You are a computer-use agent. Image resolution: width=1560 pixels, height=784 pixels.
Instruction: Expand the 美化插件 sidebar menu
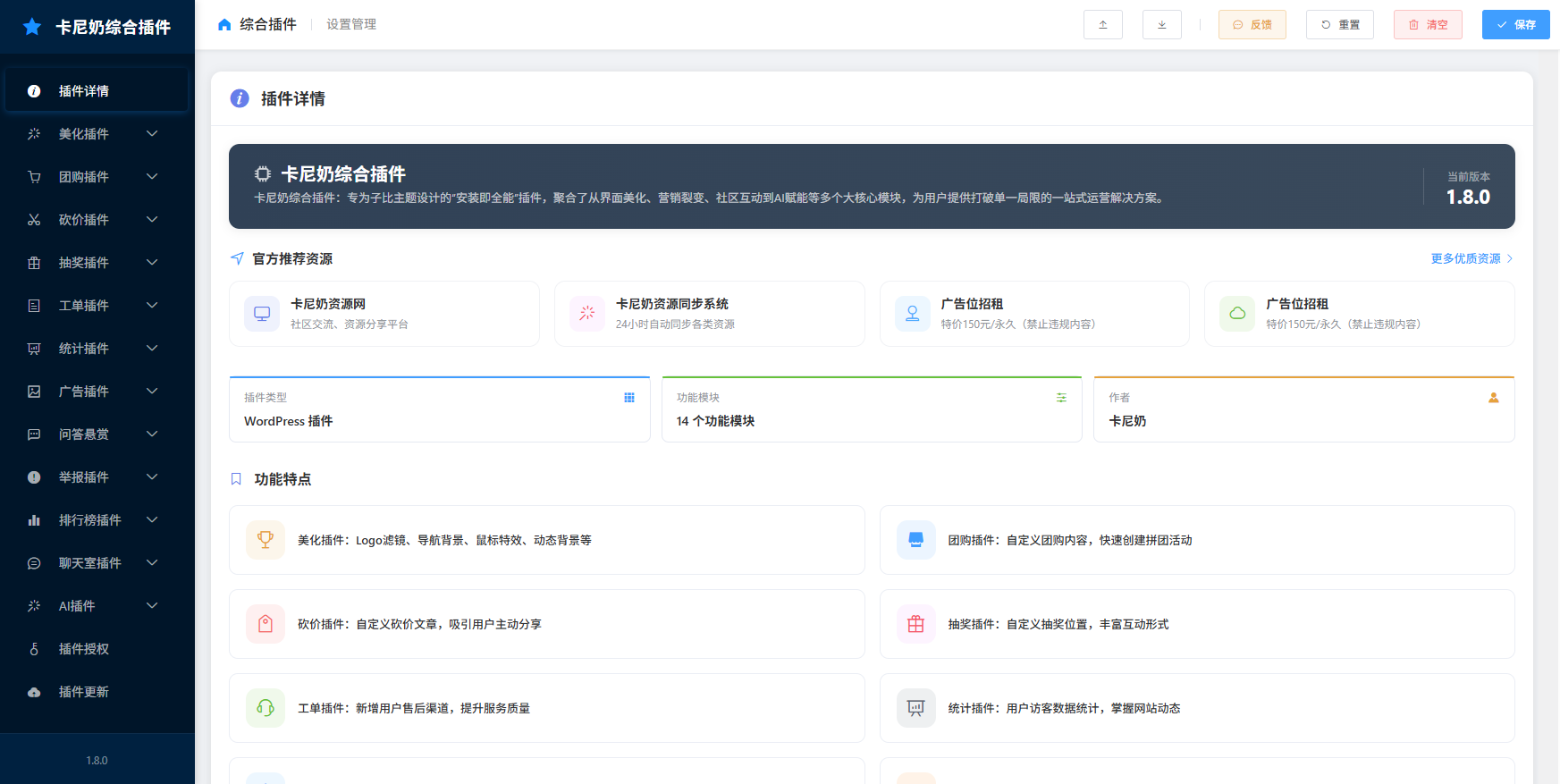(97, 134)
